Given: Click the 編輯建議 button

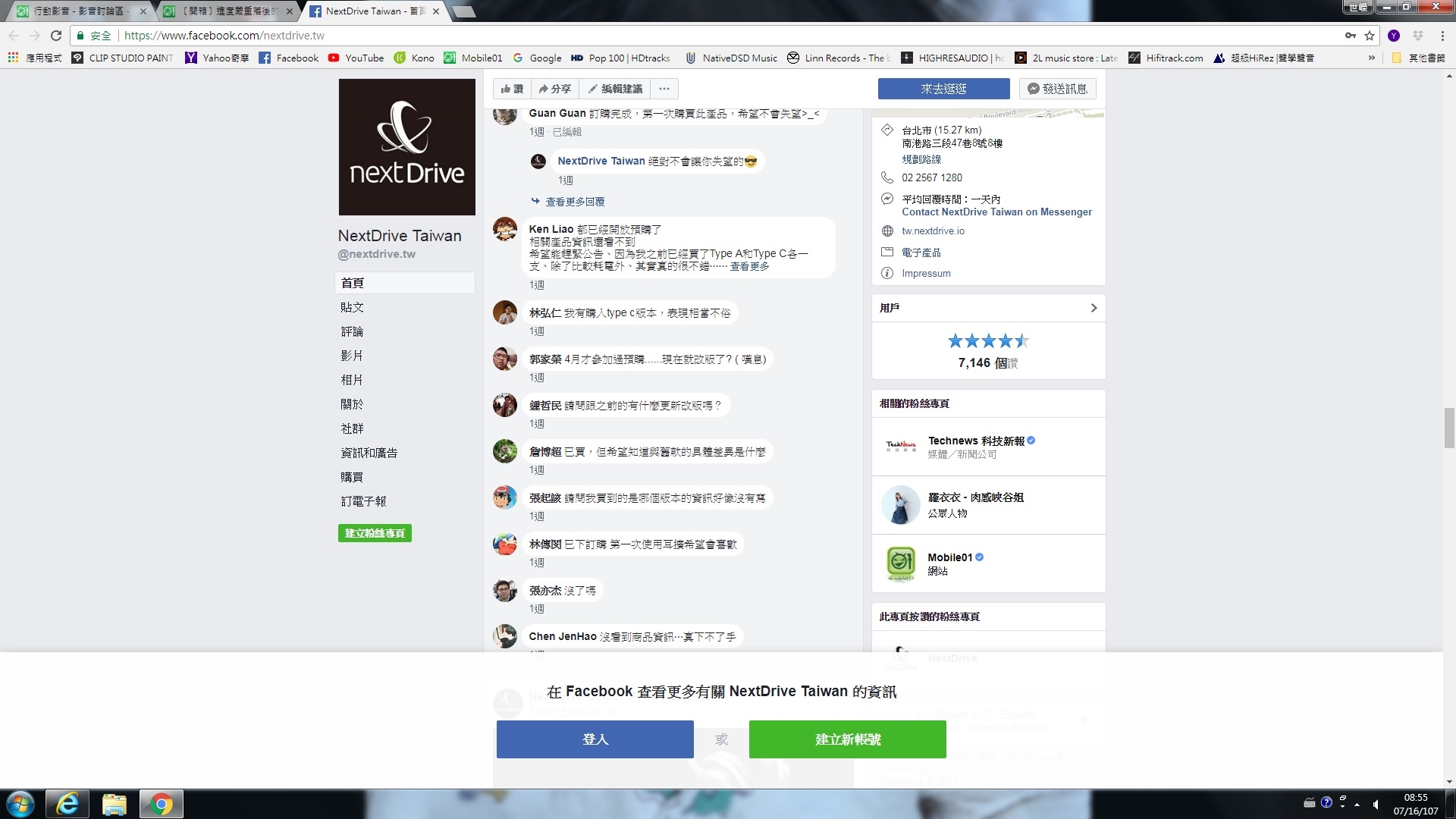Looking at the screenshot, I should [615, 89].
